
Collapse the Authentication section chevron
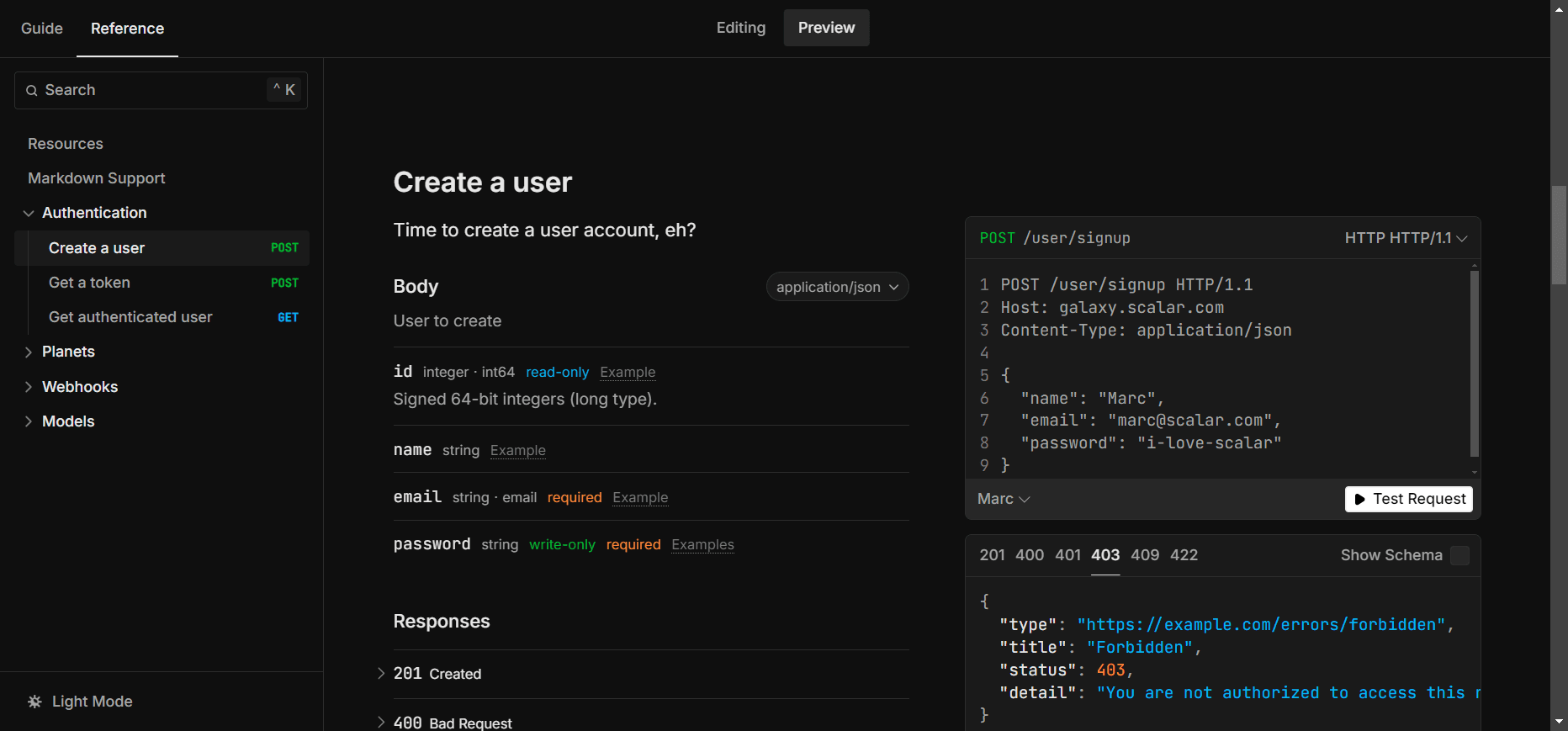(x=29, y=214)
